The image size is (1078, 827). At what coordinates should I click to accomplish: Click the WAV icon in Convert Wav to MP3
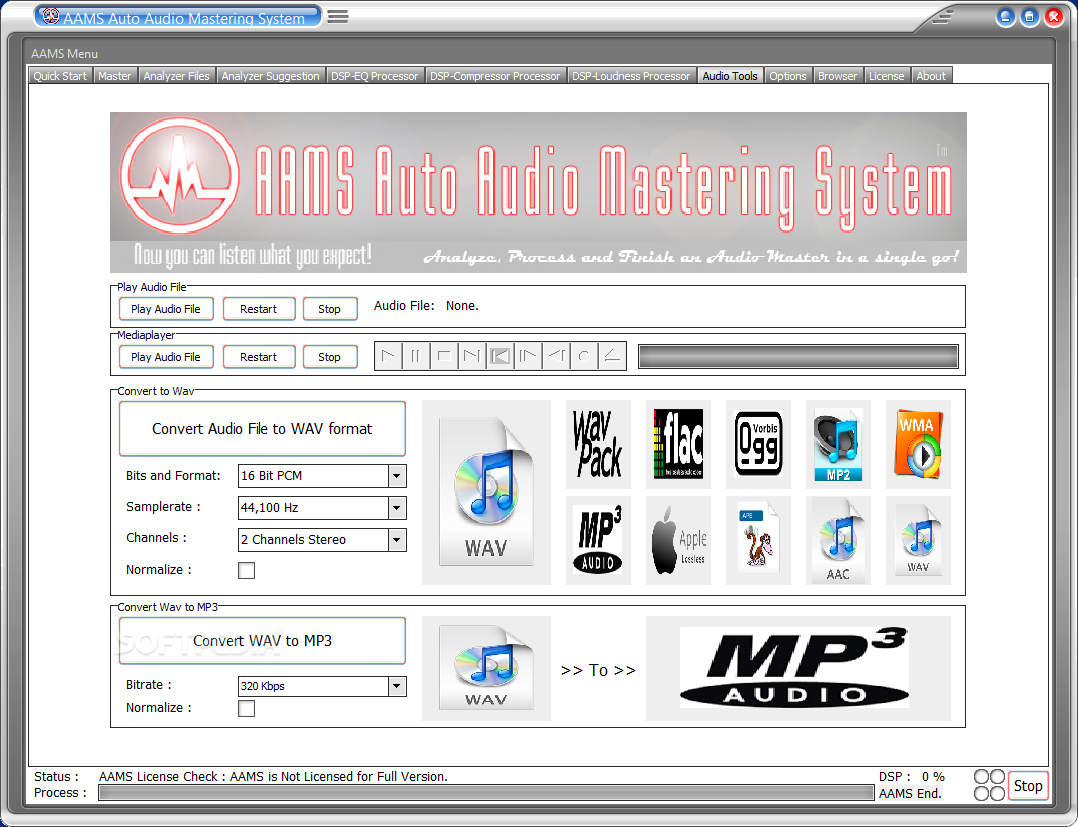(x=486, y=668)
